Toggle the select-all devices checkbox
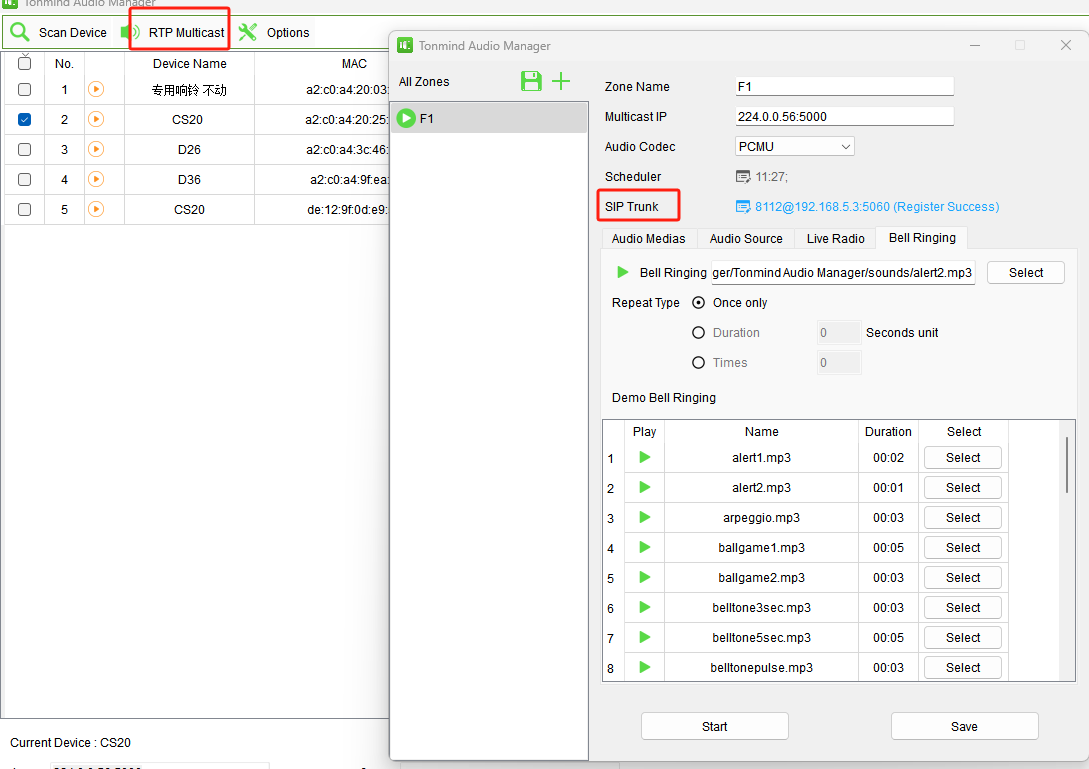 pyautogui.click(x=24, y=63)
